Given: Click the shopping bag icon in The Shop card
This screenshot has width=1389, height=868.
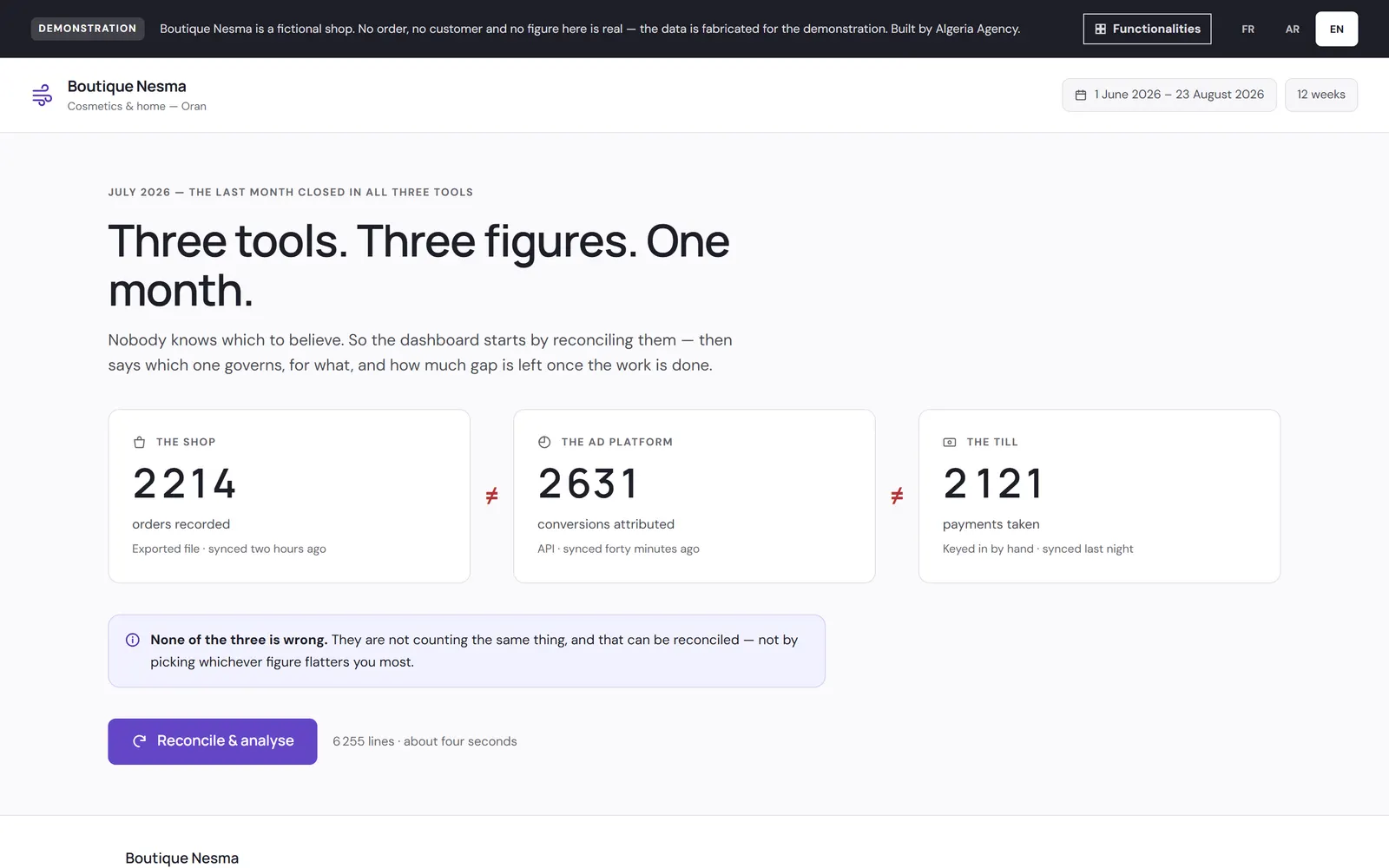Looking at the screenshot, I should click(x=139, y=442).
